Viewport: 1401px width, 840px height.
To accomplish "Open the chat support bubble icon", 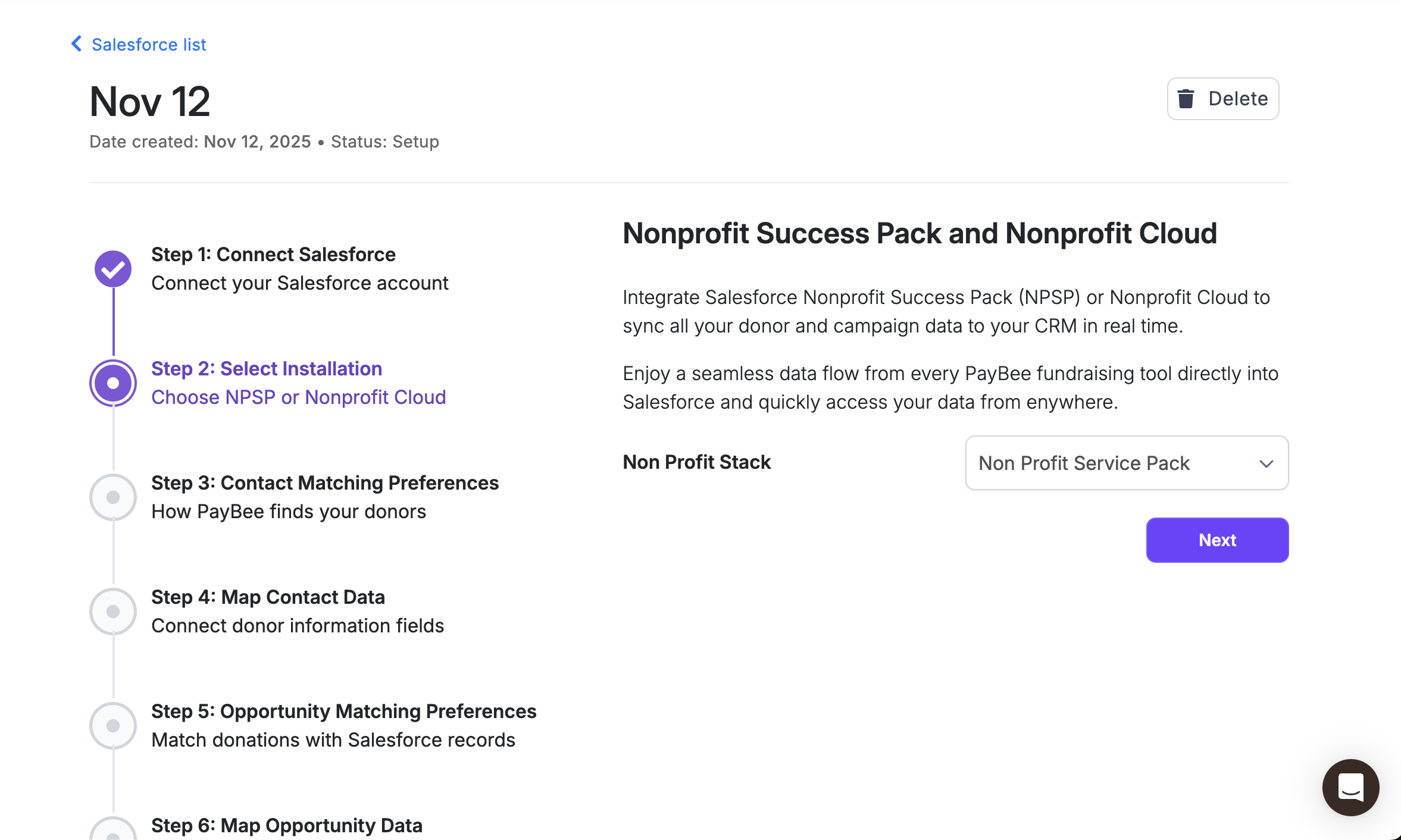I will (1350, 787).
